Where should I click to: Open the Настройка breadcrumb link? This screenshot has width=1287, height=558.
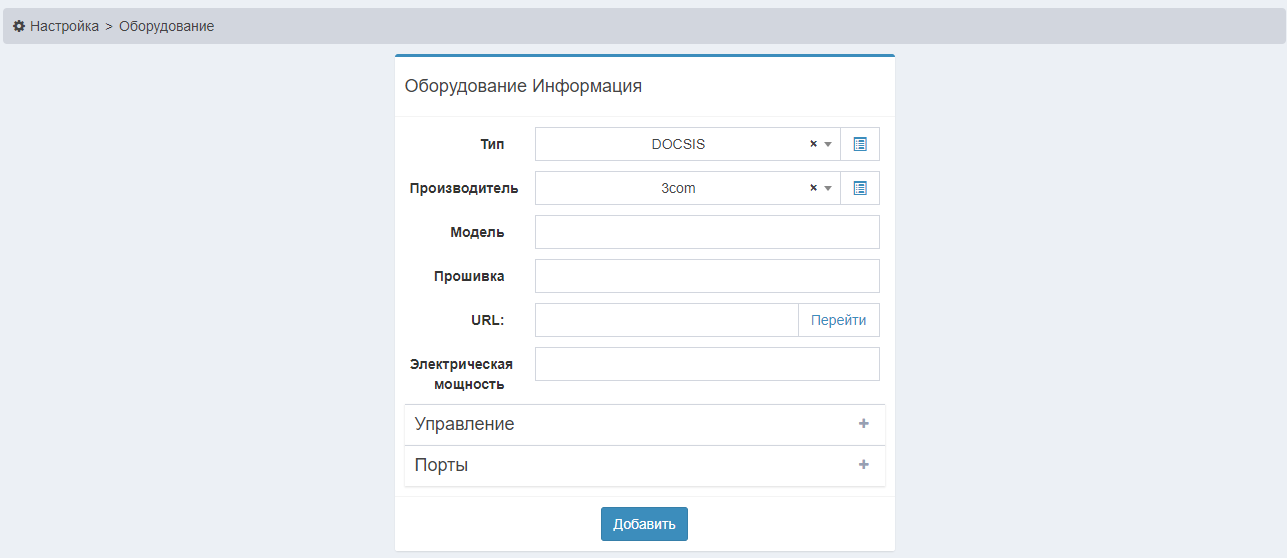(64, 26)
